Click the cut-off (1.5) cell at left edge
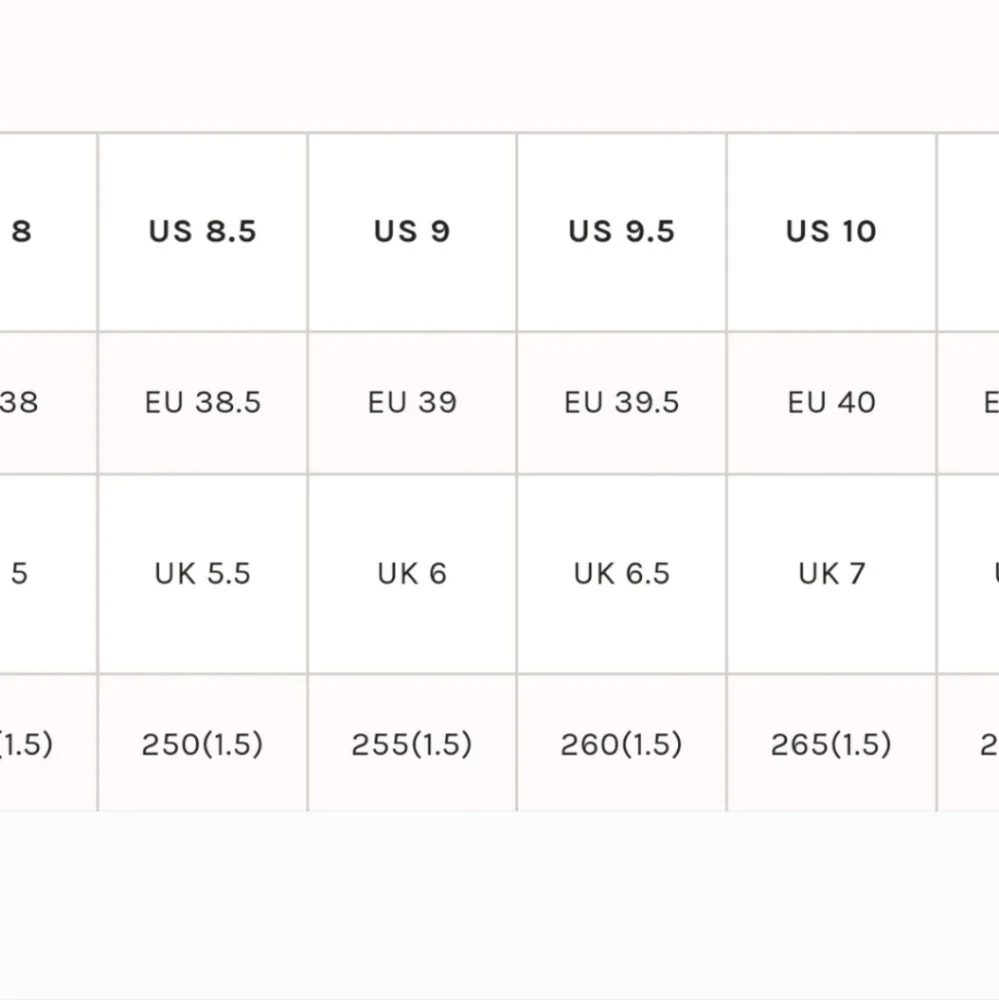 click(48, 744)
